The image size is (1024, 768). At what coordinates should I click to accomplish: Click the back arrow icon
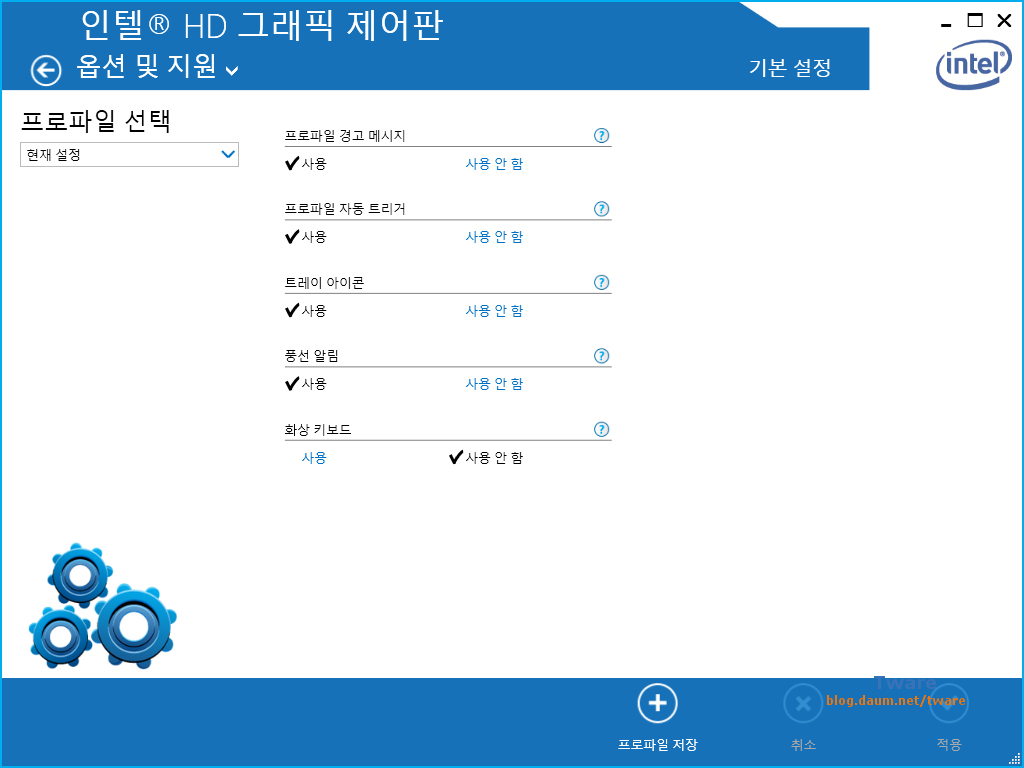46,70
